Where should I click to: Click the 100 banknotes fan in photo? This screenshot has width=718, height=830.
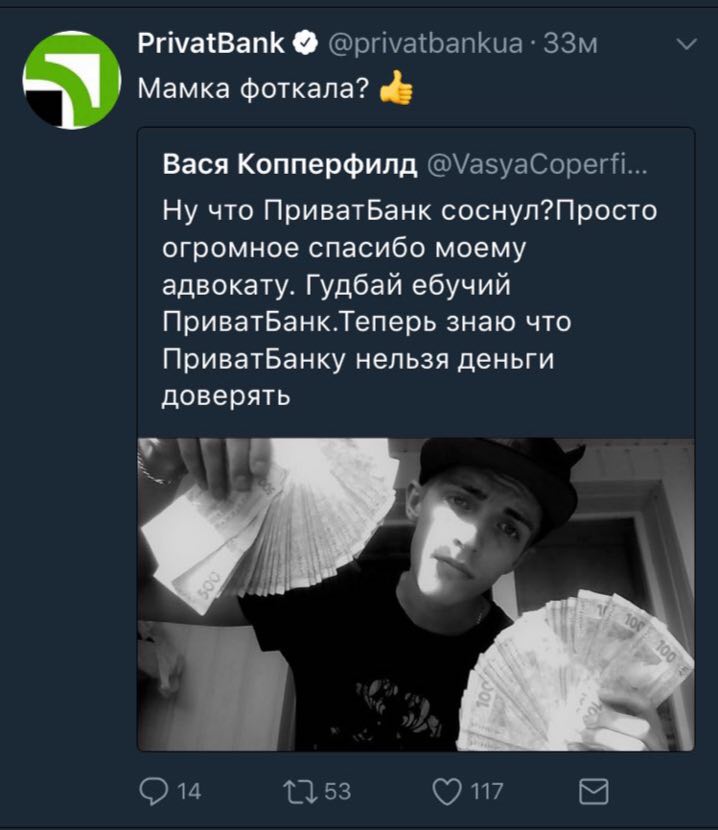[x=575, y=670]
